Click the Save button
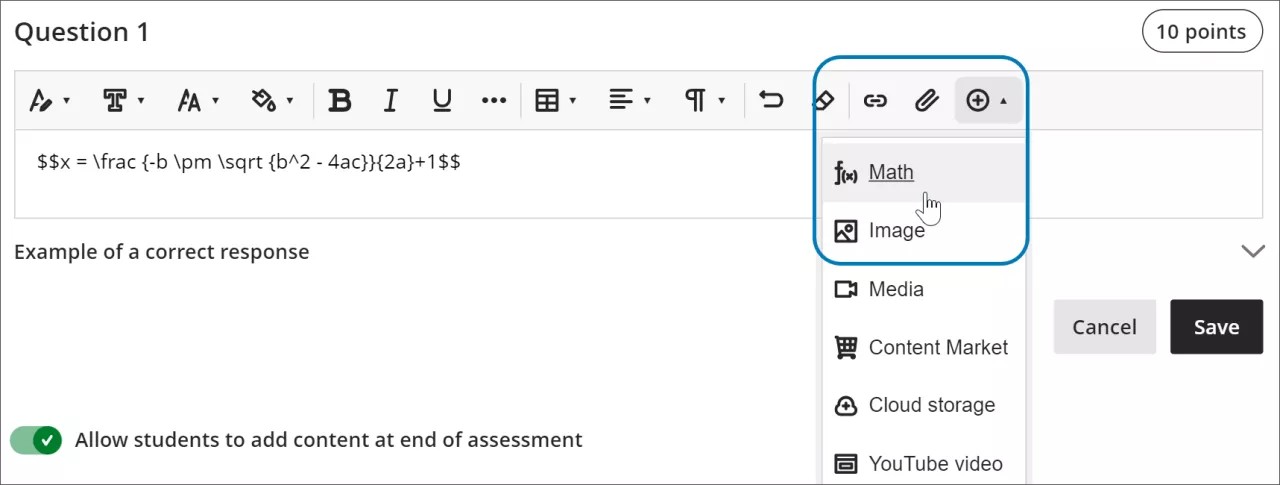The height and width of the screenshot is (485, 1280). coord(1216,327)
